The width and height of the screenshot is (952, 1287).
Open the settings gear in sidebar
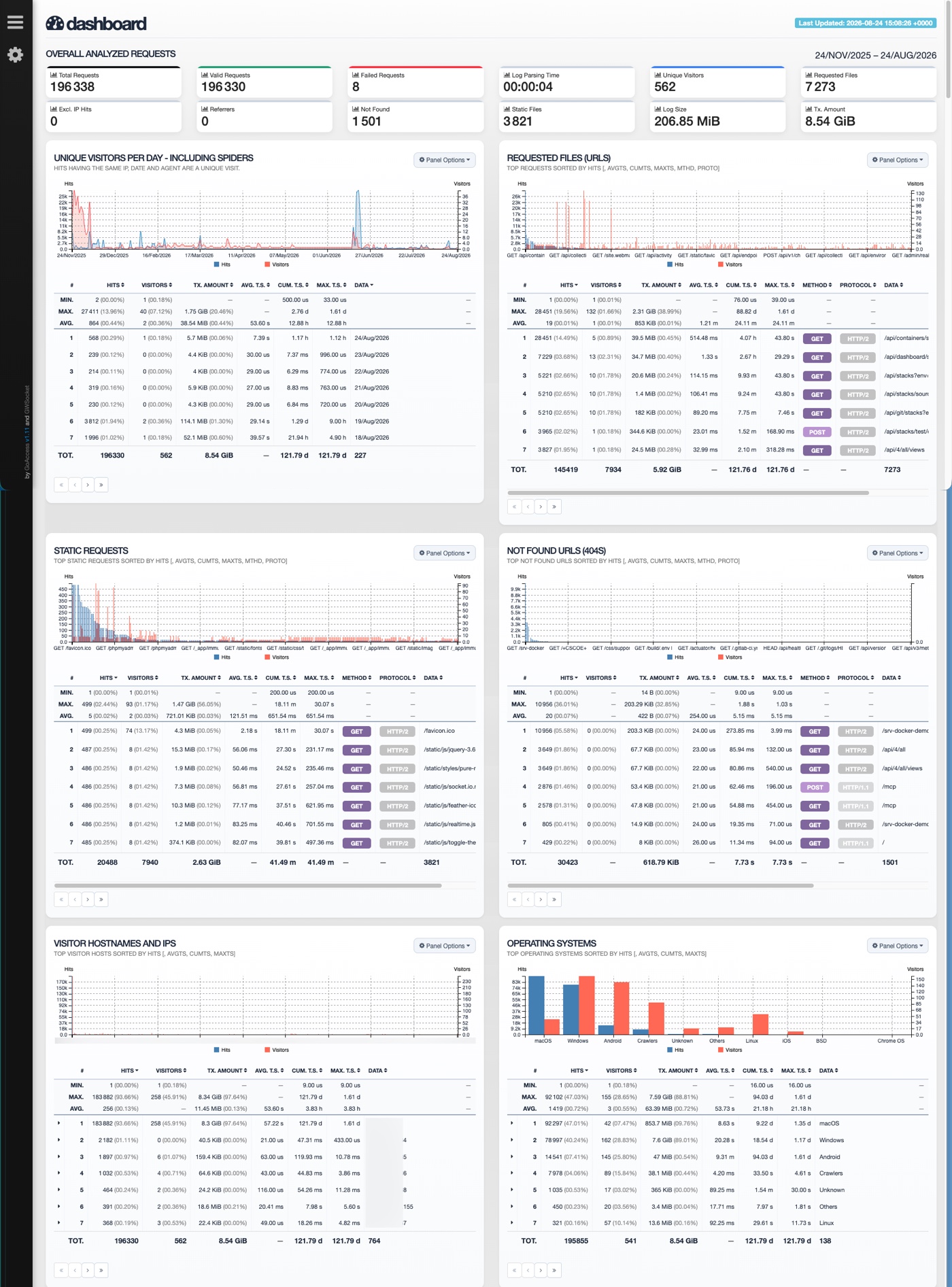pos(15,54)
